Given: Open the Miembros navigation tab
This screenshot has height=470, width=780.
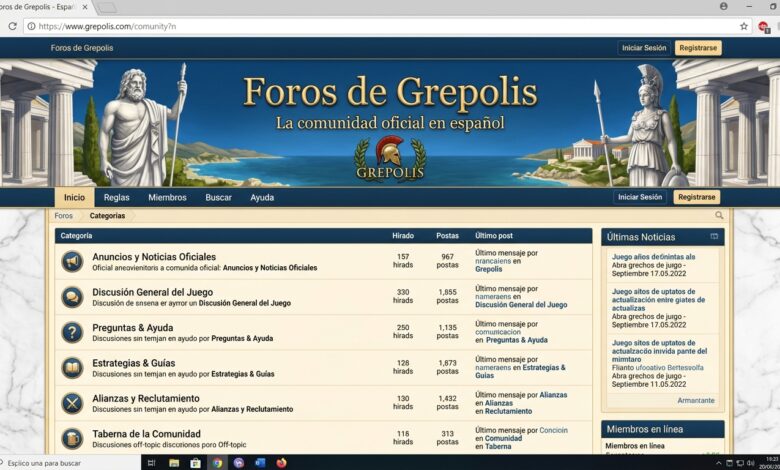Looking at the screenshot, I should [167, 197].
